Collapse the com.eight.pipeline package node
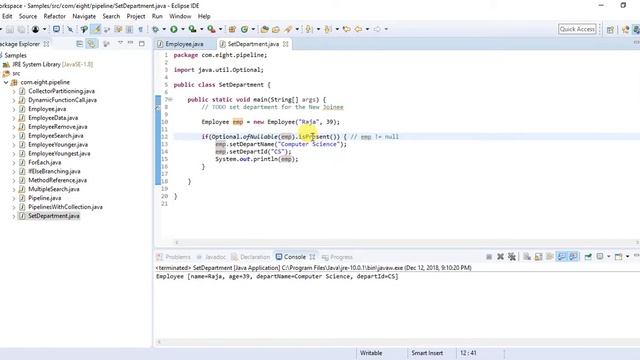640x360 pixels. (6, 82)
